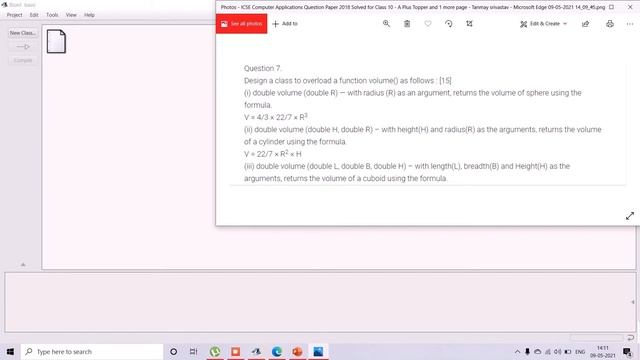Screen dimensions: 640x360
Task: Open the clock showing 14:11
Action: [602, 351]
